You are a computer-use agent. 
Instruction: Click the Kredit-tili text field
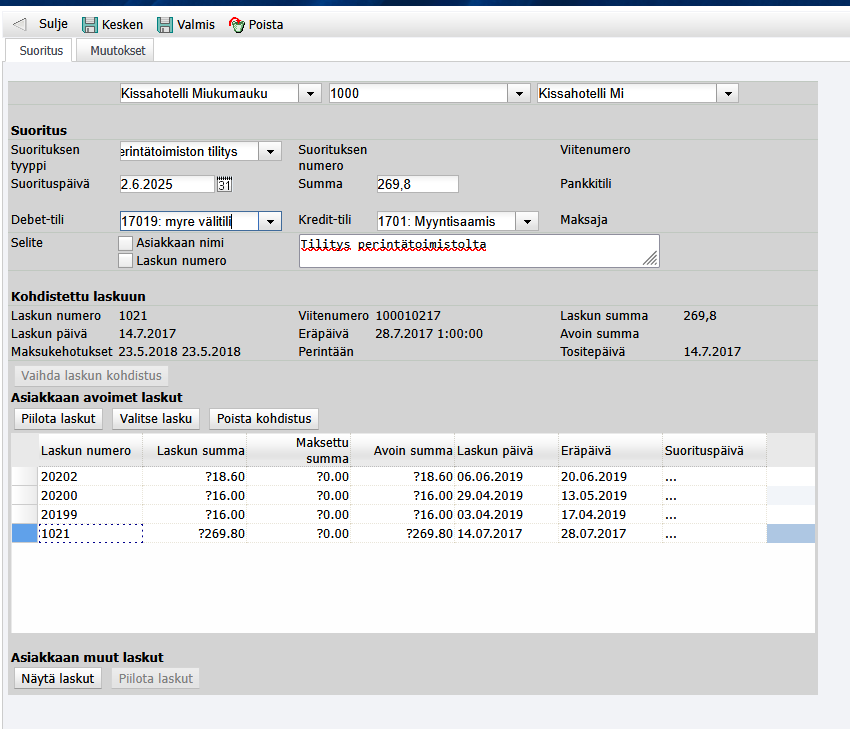pos(446,221)
